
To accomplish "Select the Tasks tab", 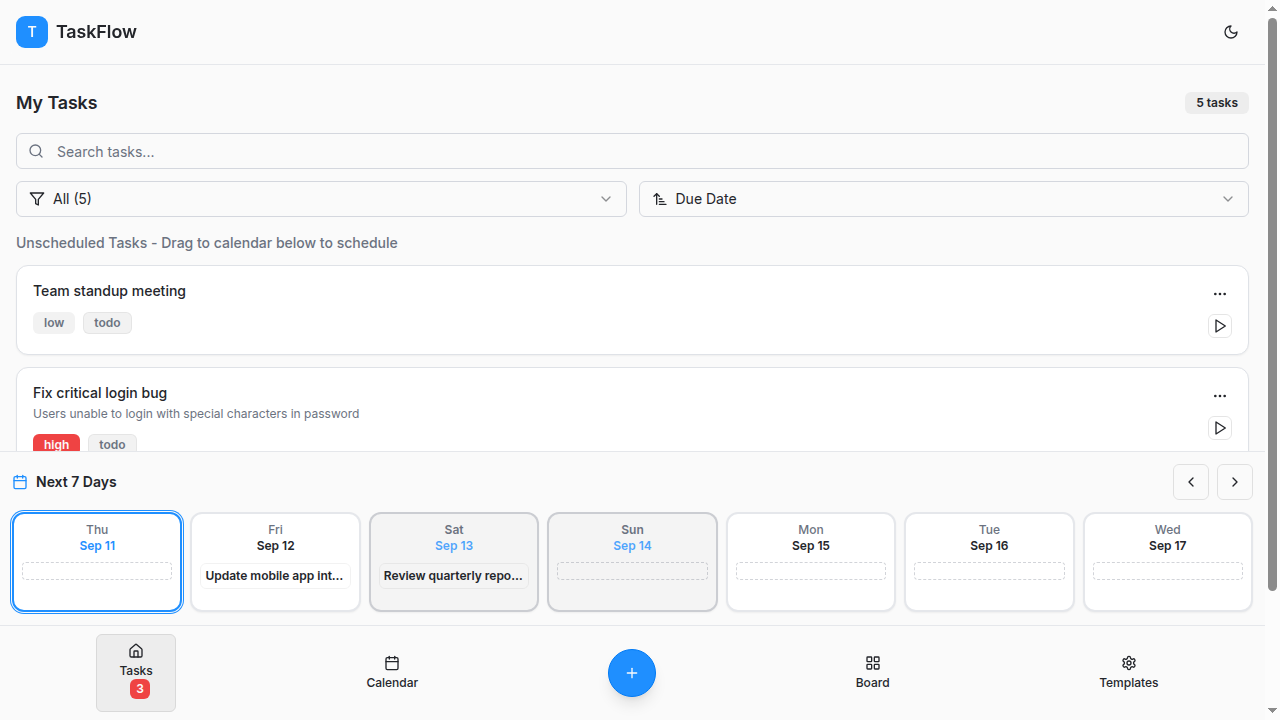I will pyautogui.click(x=136, y=673).
